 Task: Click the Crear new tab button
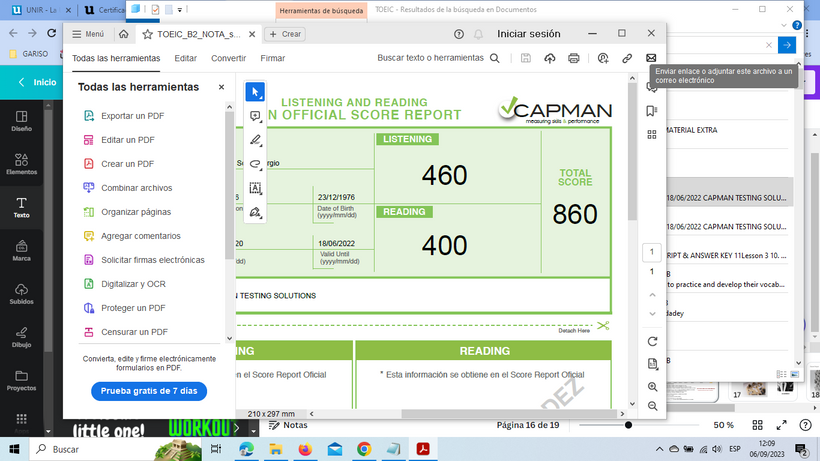(285, 34)
